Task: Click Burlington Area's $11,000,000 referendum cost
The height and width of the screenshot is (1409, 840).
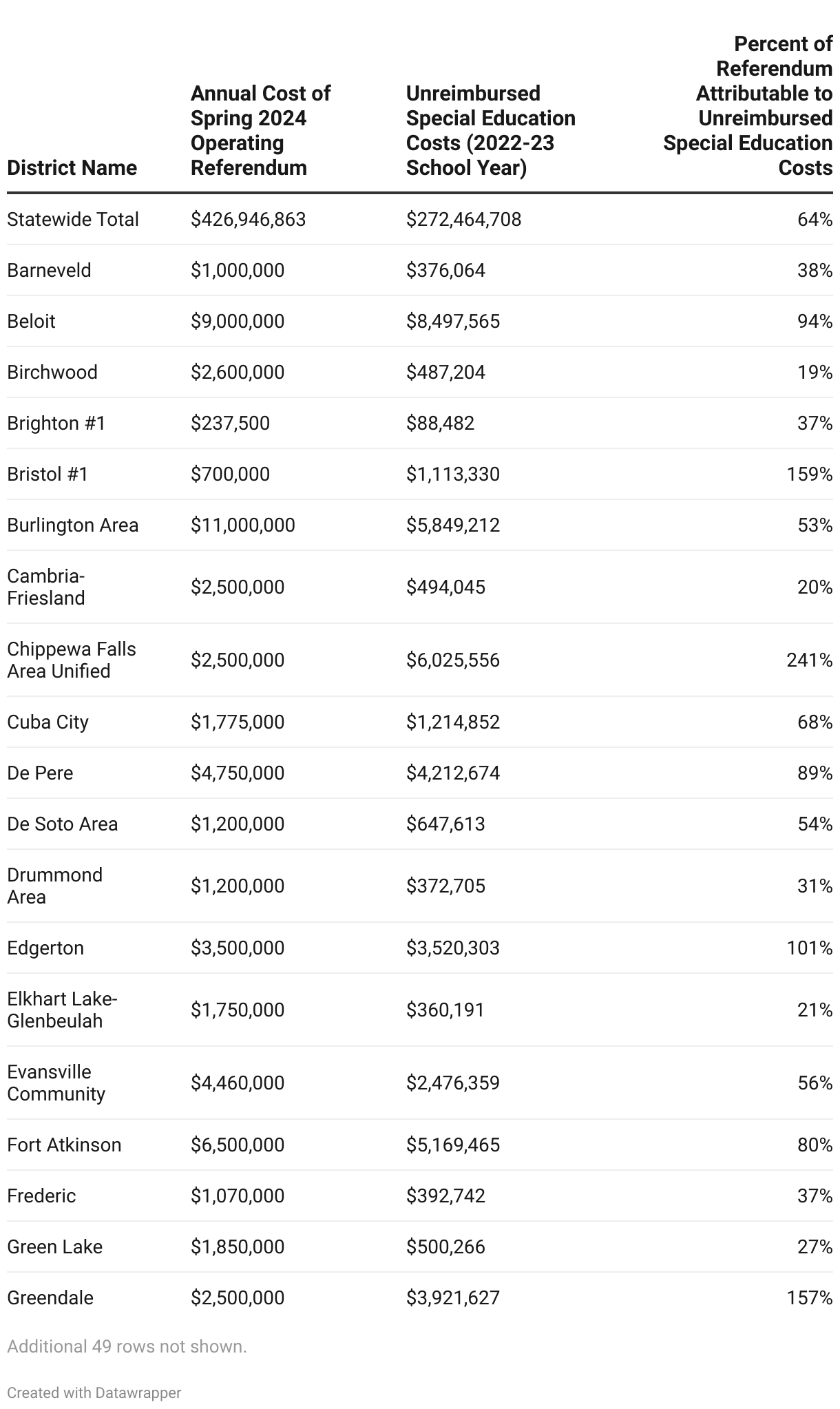Action: [x=242, y=525]
